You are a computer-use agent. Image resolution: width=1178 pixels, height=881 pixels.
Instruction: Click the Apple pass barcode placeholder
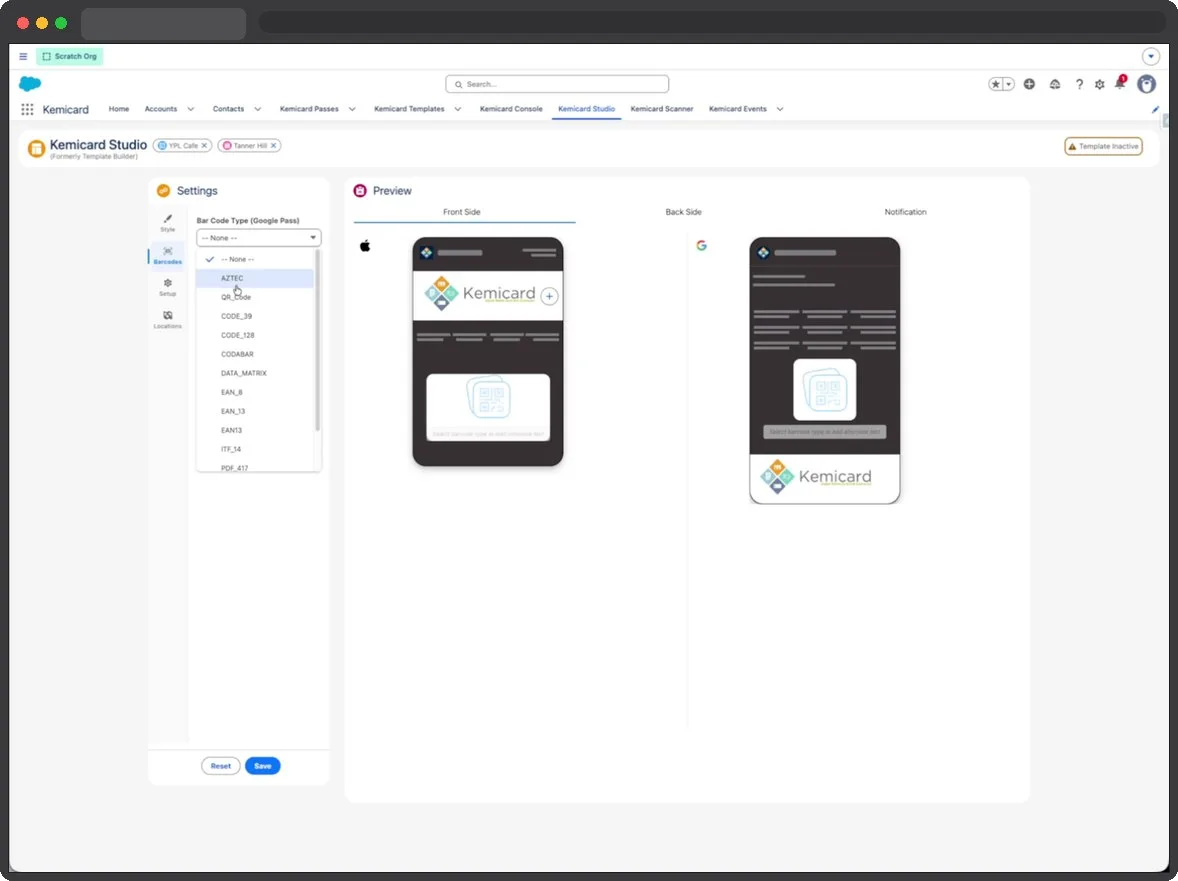(488, 407)
